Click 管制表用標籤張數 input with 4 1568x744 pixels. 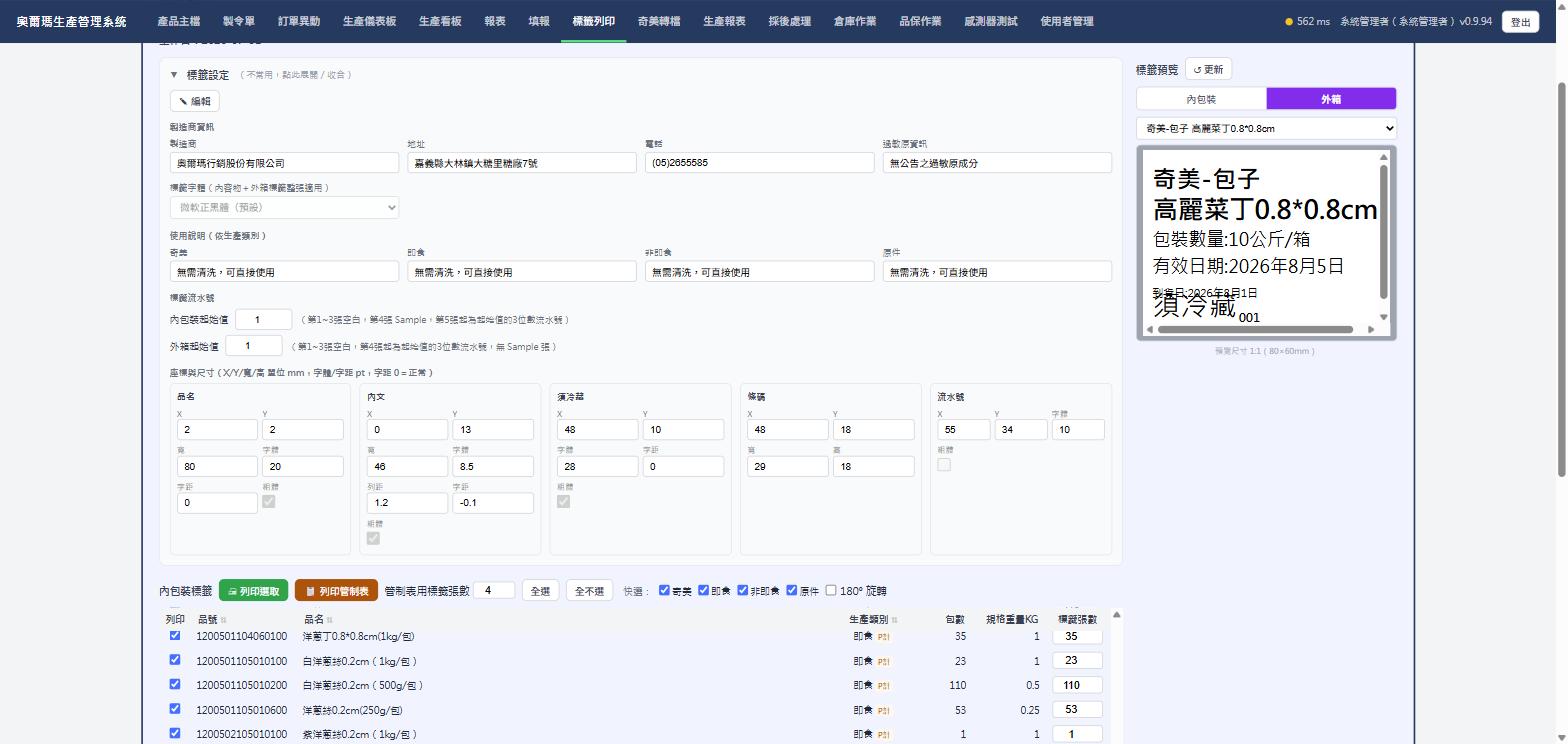point(494,591)
